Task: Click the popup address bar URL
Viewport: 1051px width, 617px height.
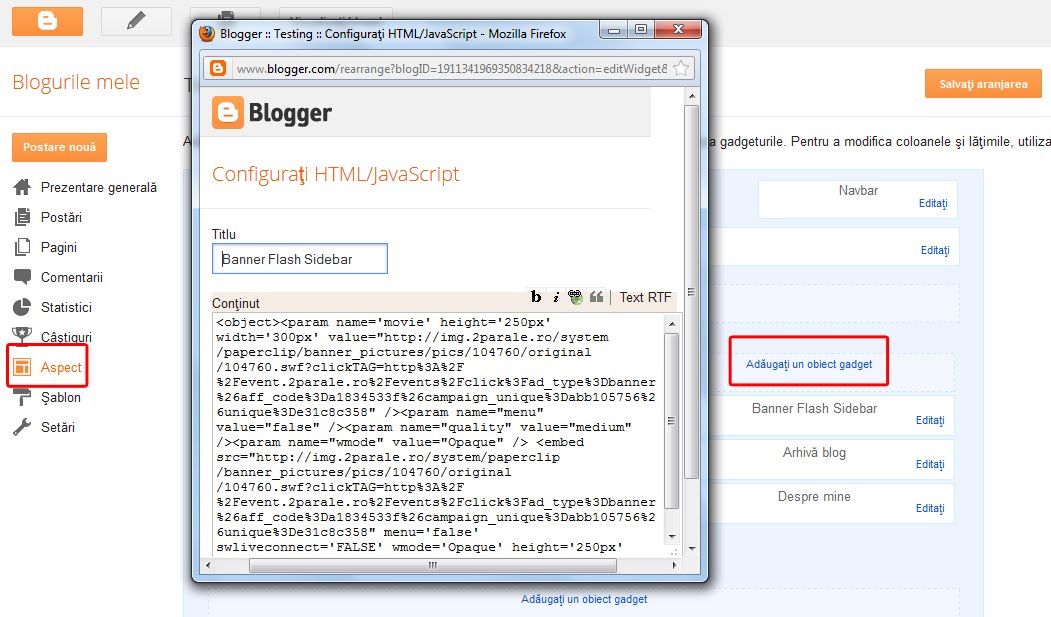Action: point(451,68)
